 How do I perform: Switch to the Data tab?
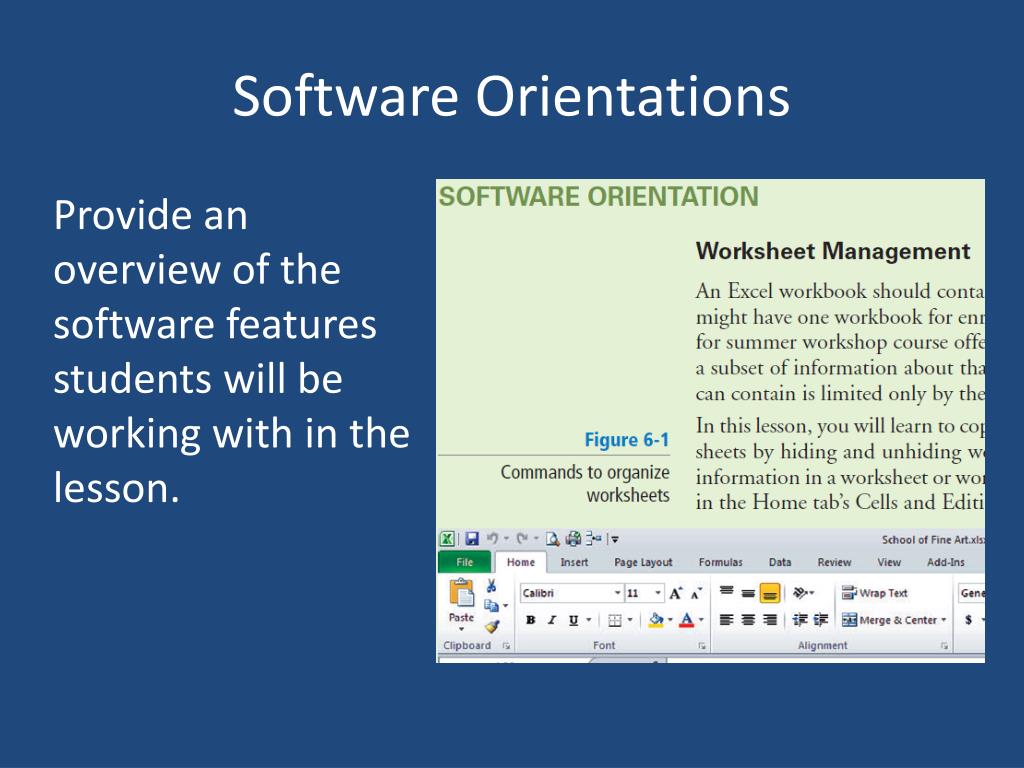pyautogui.click(x=780, y=562)
